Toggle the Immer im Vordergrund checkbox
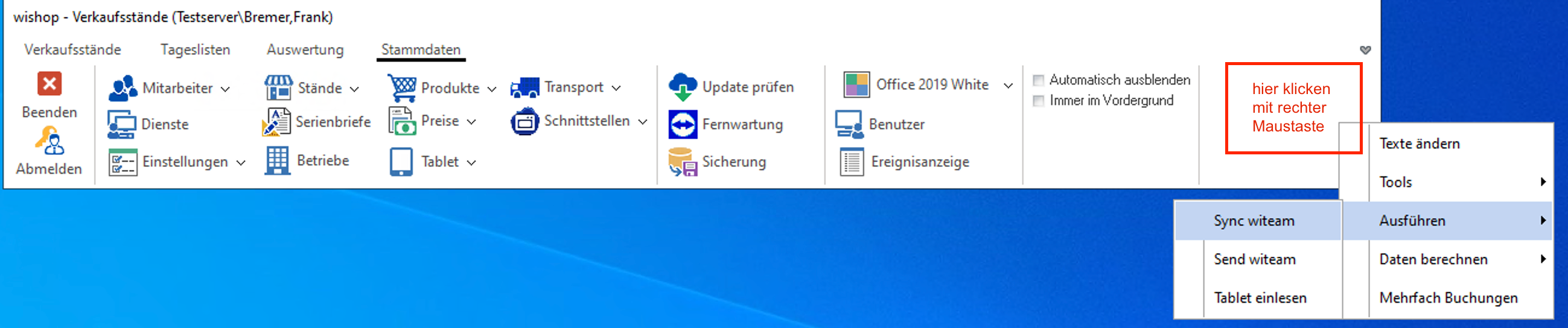Screen dimensions: 1568x328 [1039, 101]
